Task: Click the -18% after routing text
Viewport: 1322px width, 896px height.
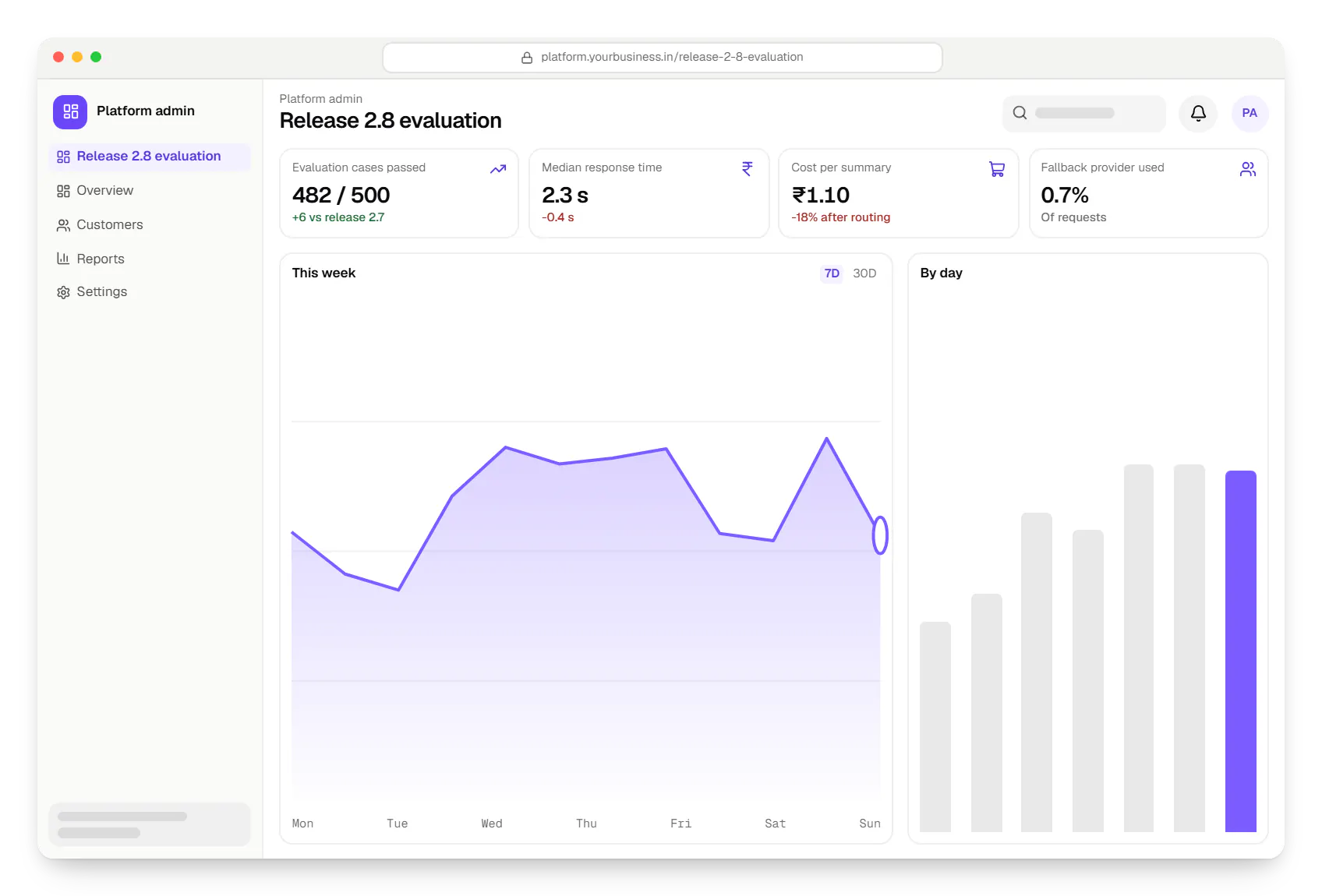Action: click(x=841, y=217)
